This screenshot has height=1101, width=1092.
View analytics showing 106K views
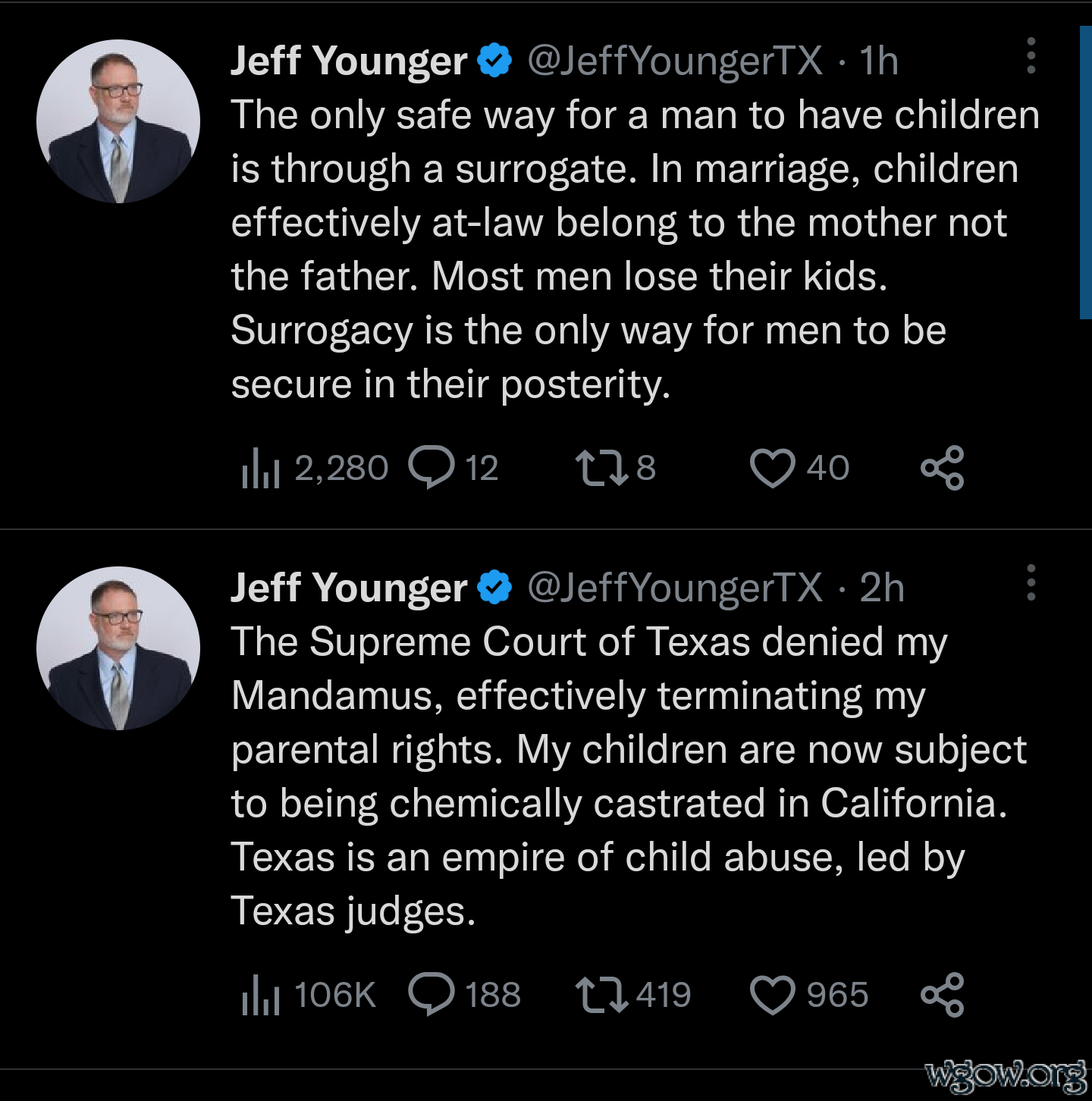(x=261, y=994)
